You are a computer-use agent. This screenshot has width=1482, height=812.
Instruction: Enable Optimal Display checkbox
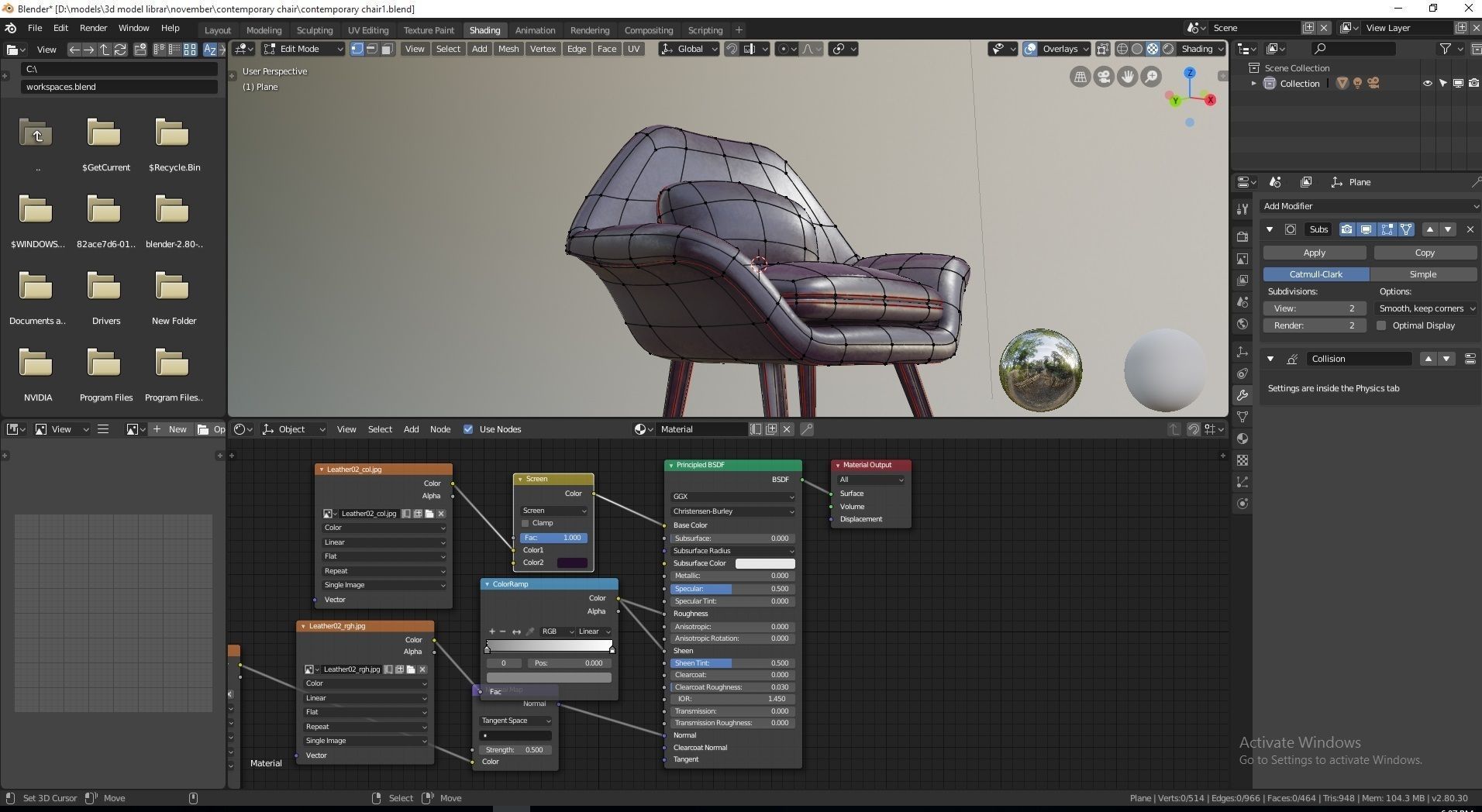[1381, 325]
